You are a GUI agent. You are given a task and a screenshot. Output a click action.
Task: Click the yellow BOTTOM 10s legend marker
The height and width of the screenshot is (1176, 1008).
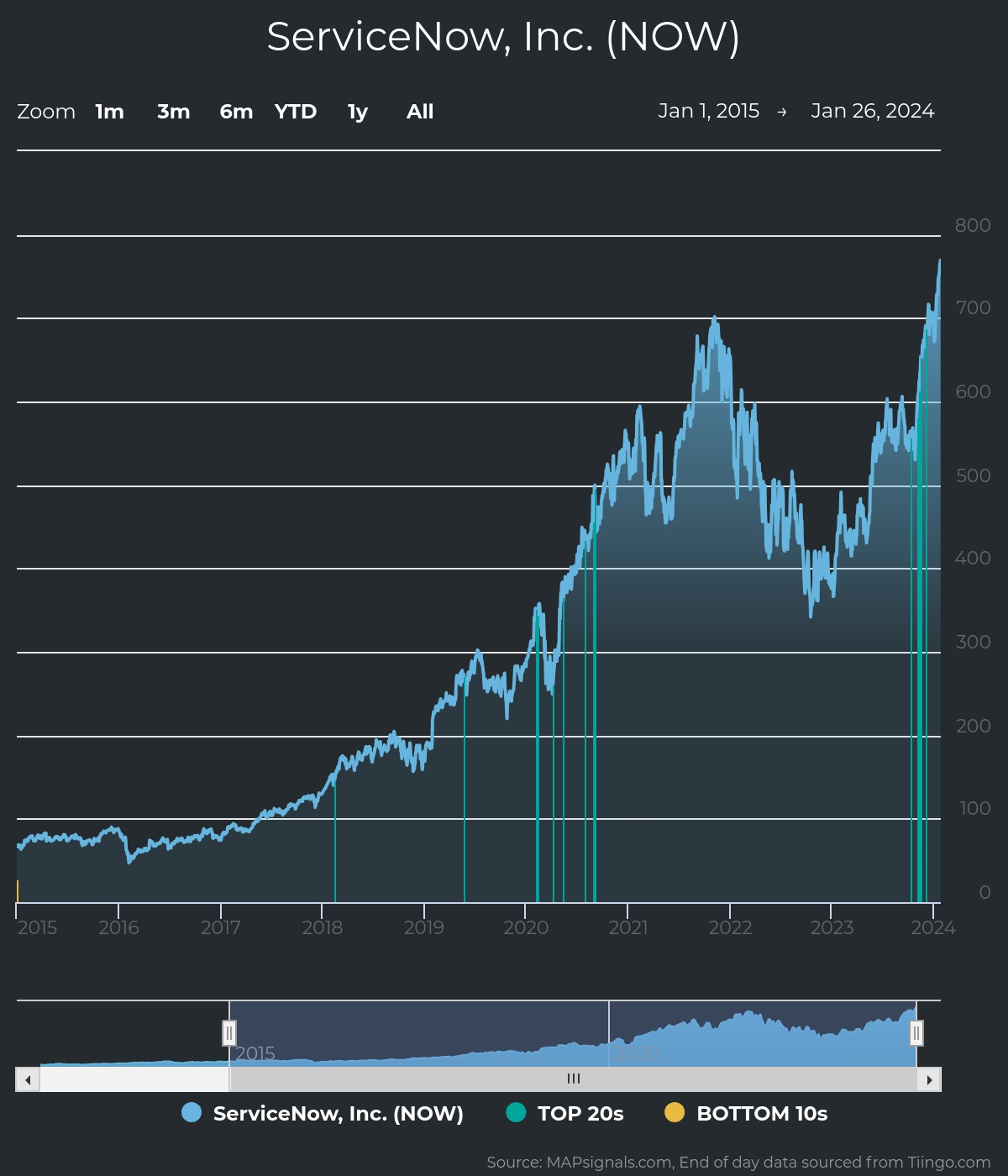675,1112
